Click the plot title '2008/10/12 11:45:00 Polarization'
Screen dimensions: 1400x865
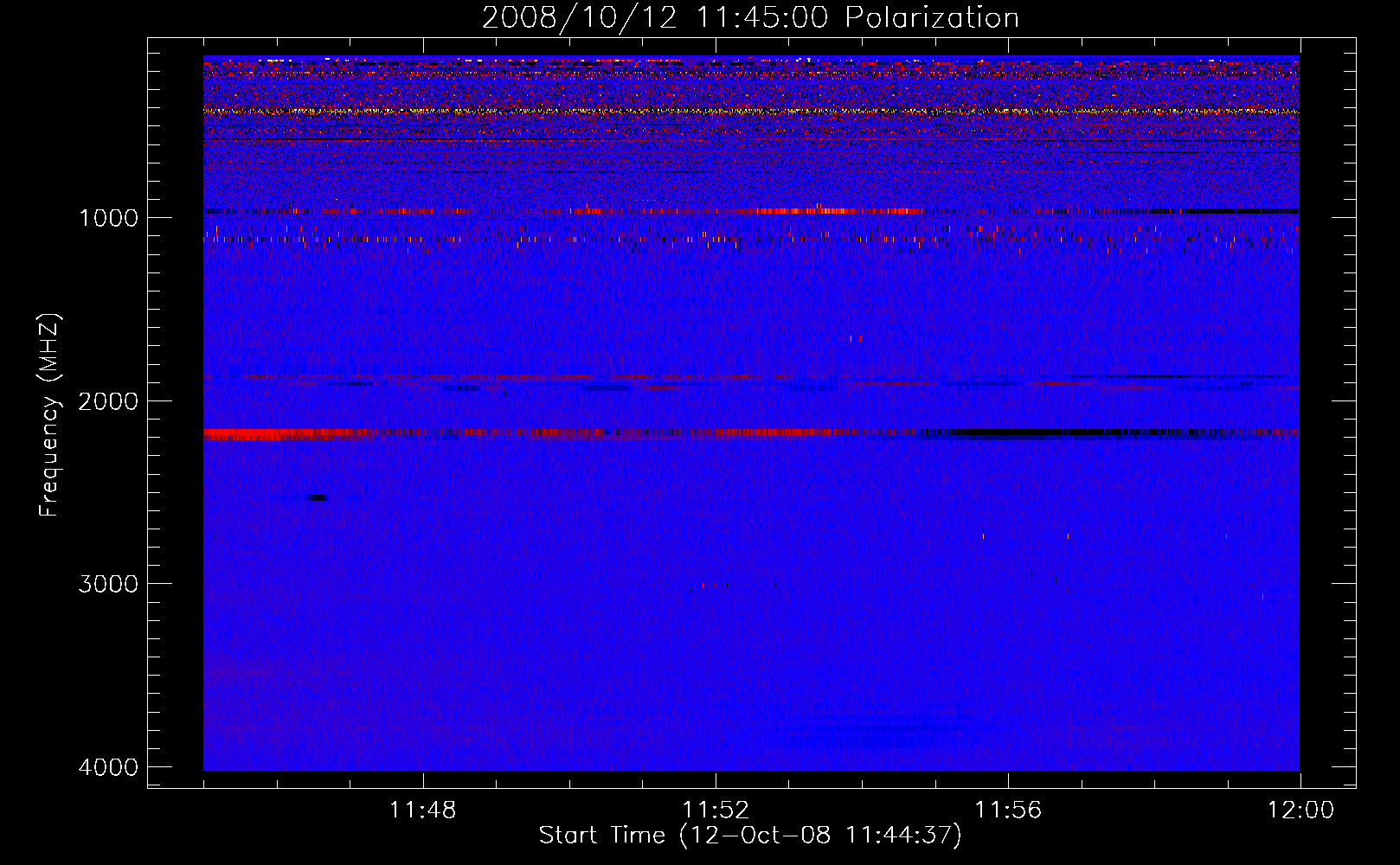pyautogui.click(x=750, y=18)
